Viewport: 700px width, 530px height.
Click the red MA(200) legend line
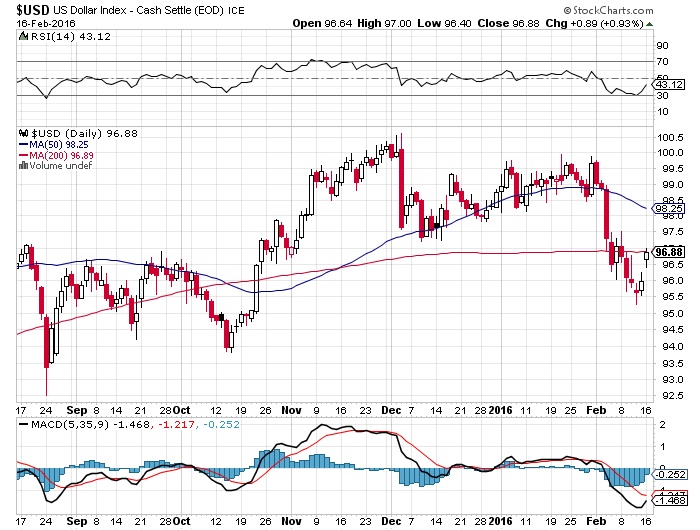coord(24,155)
